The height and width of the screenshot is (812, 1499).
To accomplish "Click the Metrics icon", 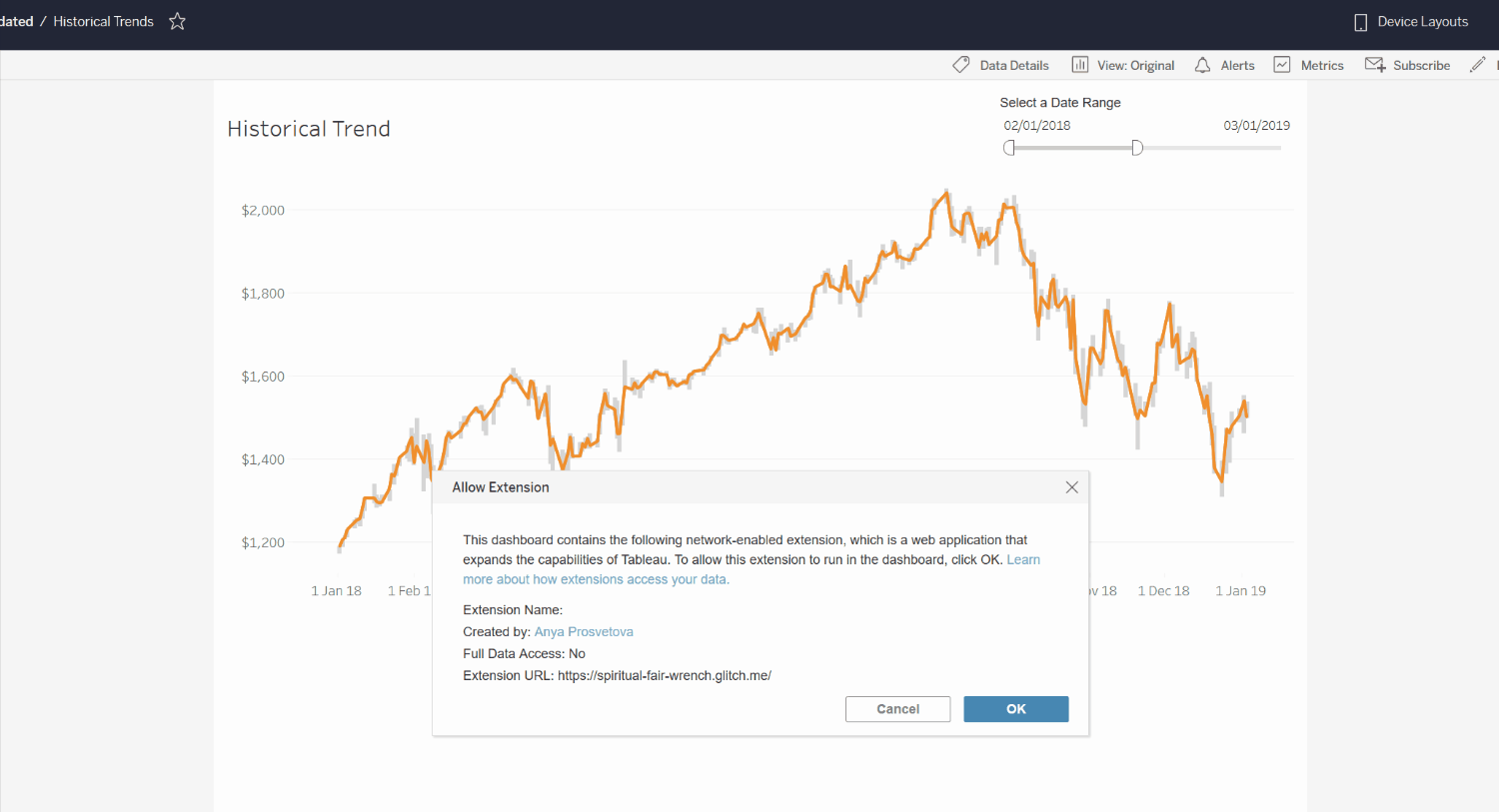I will (1282, 65).
